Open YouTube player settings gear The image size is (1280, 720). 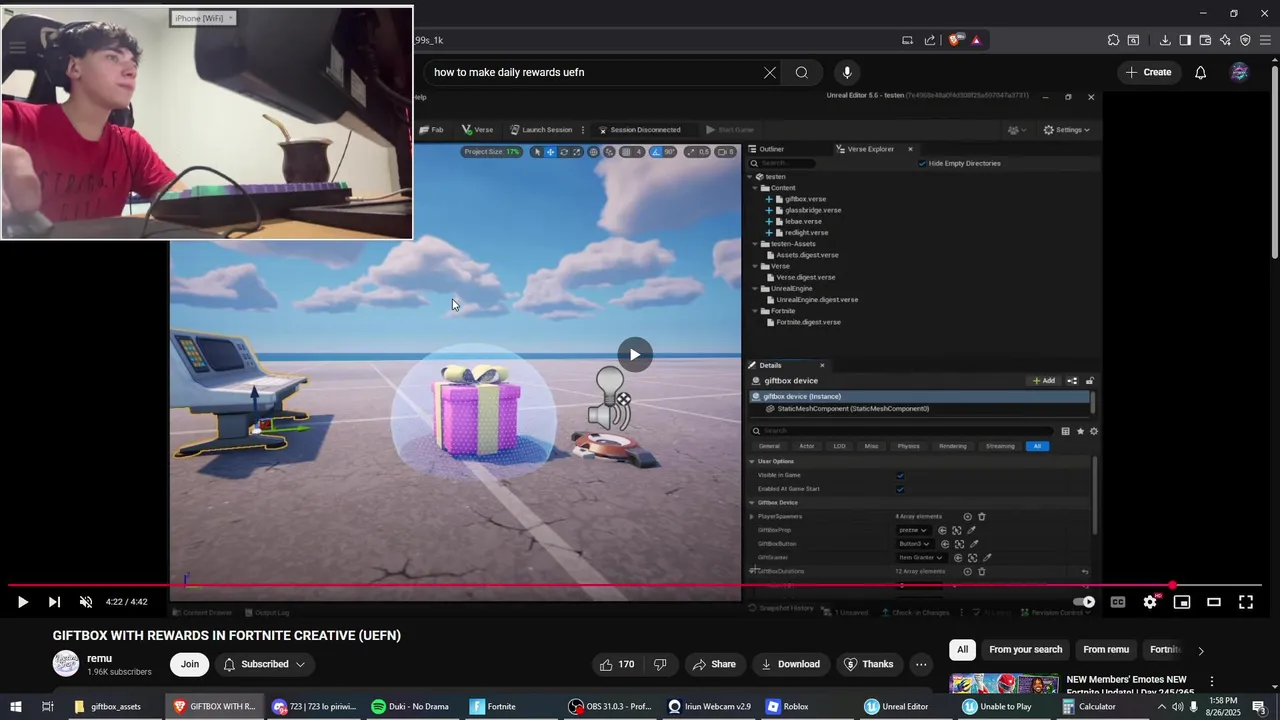coord(1150,602)
